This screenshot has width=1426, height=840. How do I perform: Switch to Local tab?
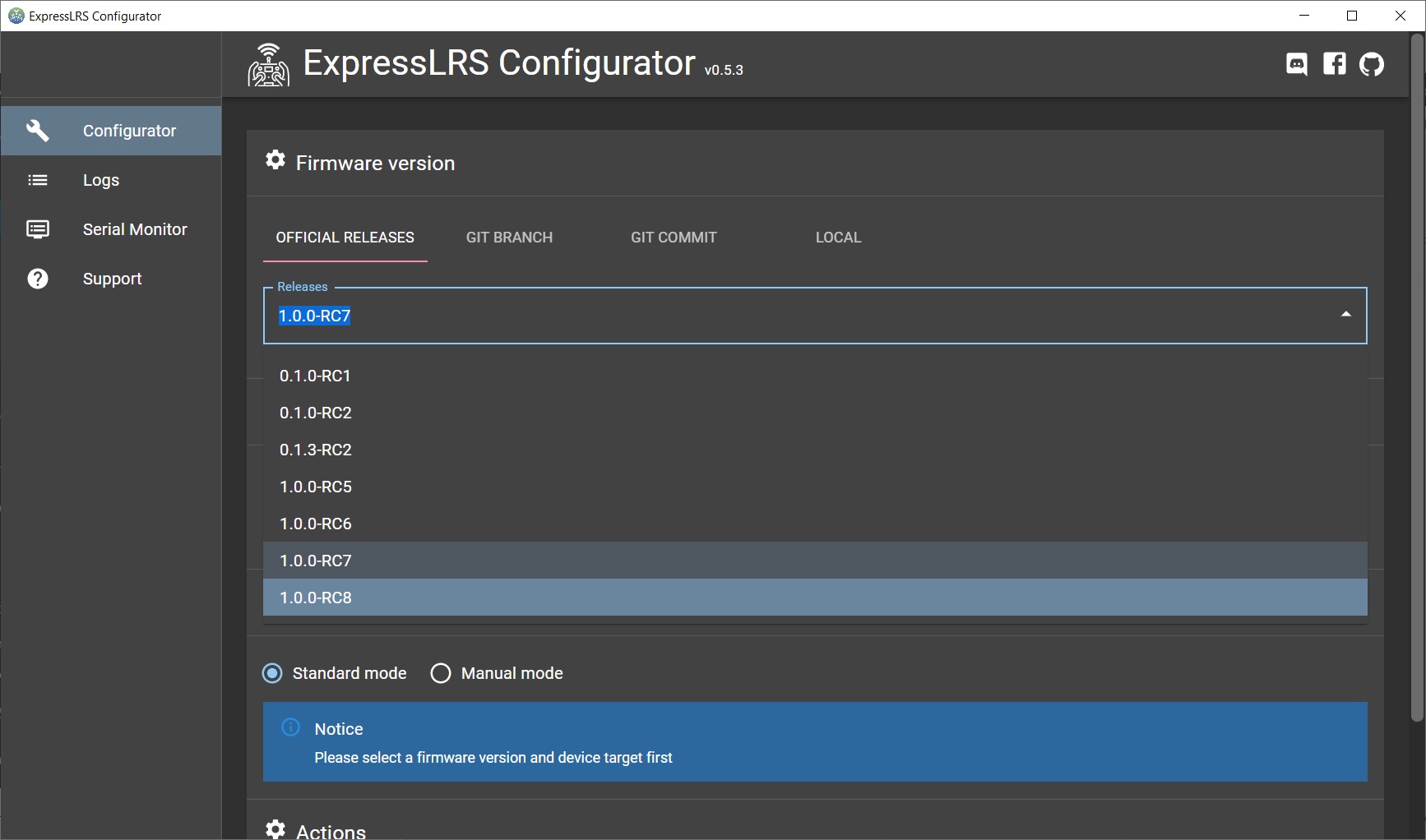(839, 238)
